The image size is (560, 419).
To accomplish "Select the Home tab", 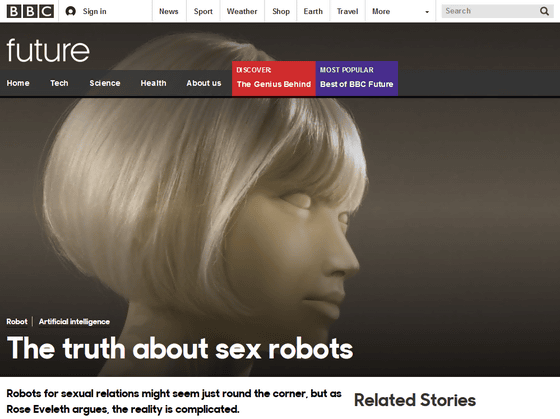I will (x=18, y=83).
